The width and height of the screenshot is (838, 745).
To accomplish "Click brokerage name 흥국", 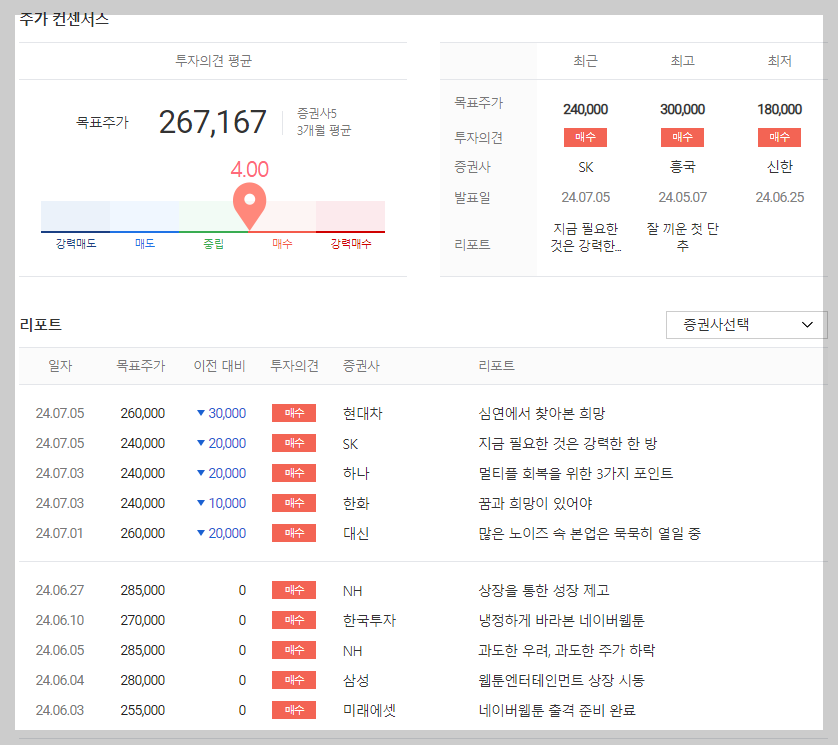I will (x=682, y=167).
